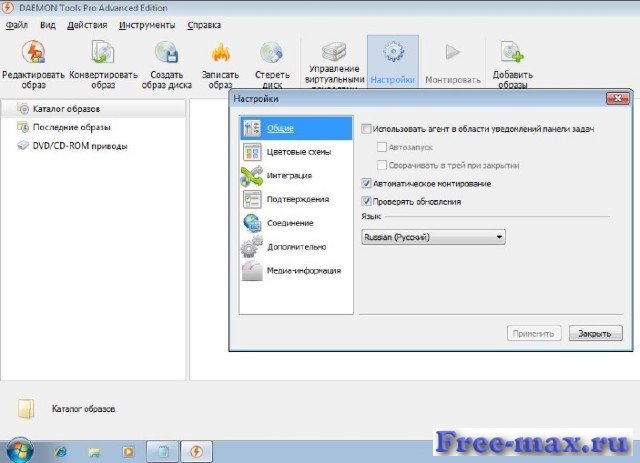Open virtual drive management (Управление виртуальными) icon
Screen dimensions: 640x463
[334, 51]
